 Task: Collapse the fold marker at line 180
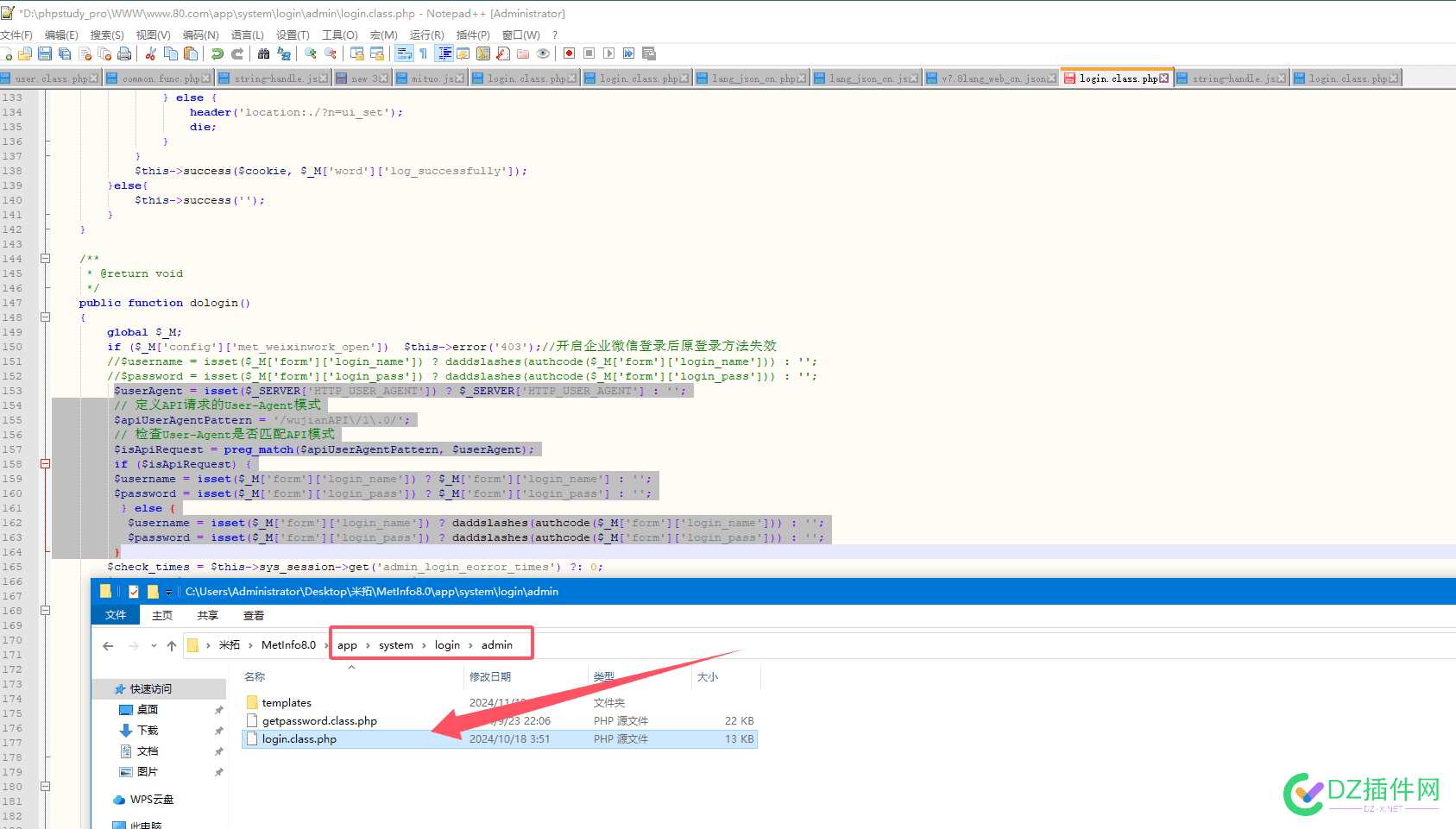coord(45,786)
